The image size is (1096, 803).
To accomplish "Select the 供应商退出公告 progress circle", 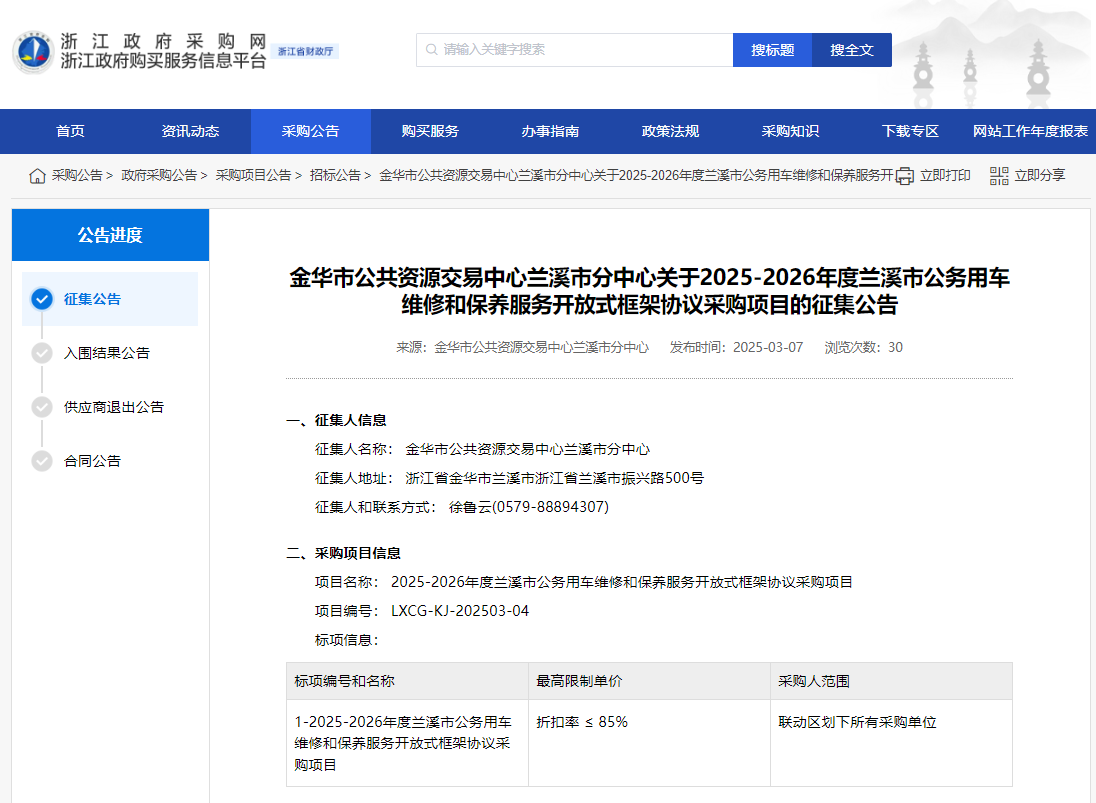I will click(x=41, y=407).
